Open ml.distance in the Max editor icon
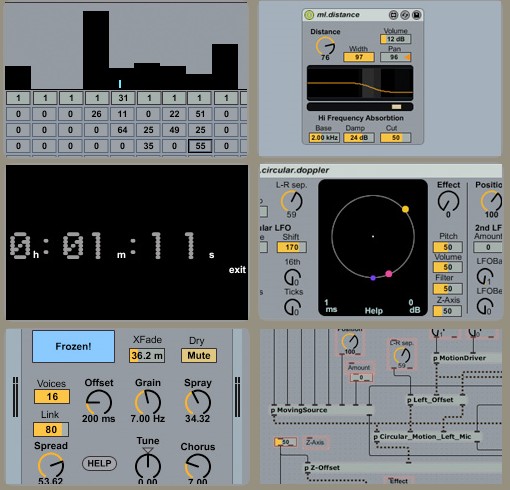Image resolution: width=510 pixels, height=490 pixels. (x=394, y=15)
